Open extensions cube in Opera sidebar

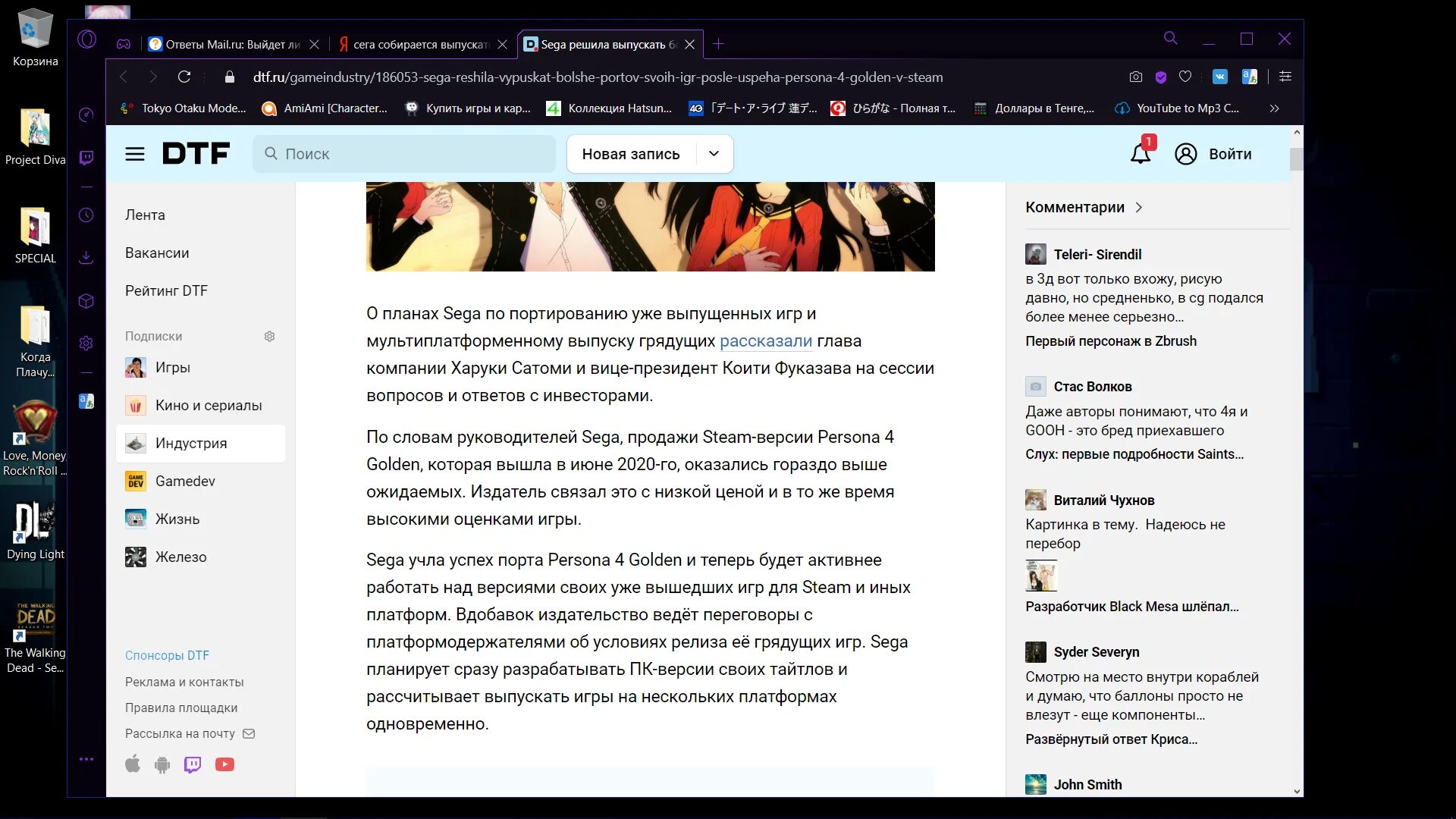(86, 301)
